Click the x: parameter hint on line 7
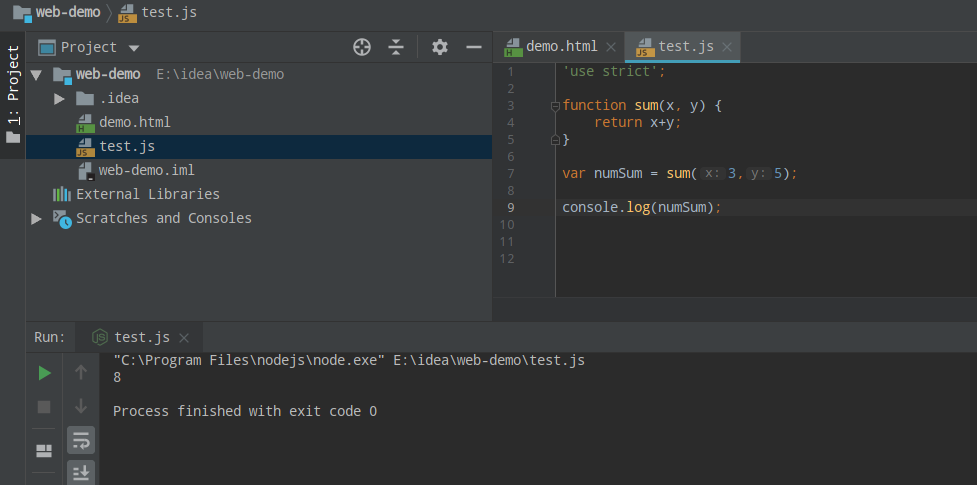 (x=713, y=173)
